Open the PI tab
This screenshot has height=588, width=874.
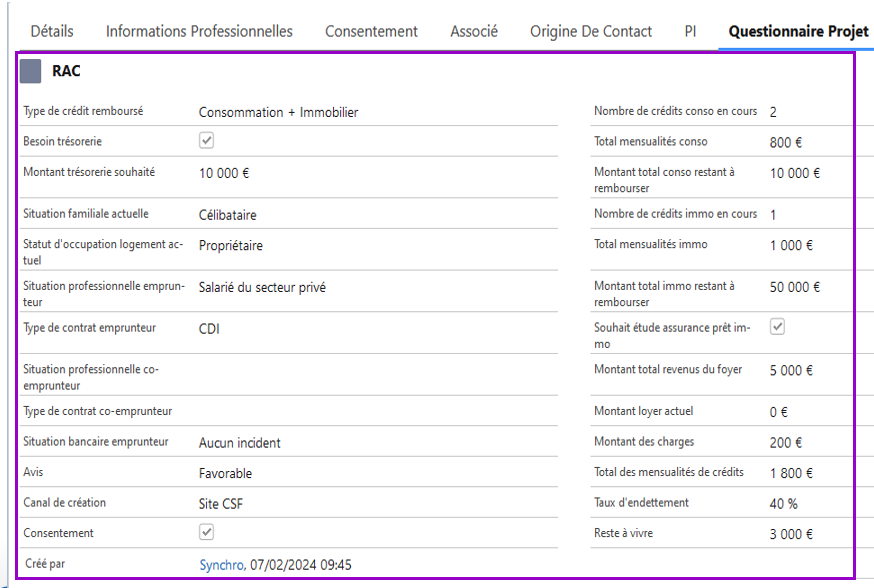pos(690,31)
